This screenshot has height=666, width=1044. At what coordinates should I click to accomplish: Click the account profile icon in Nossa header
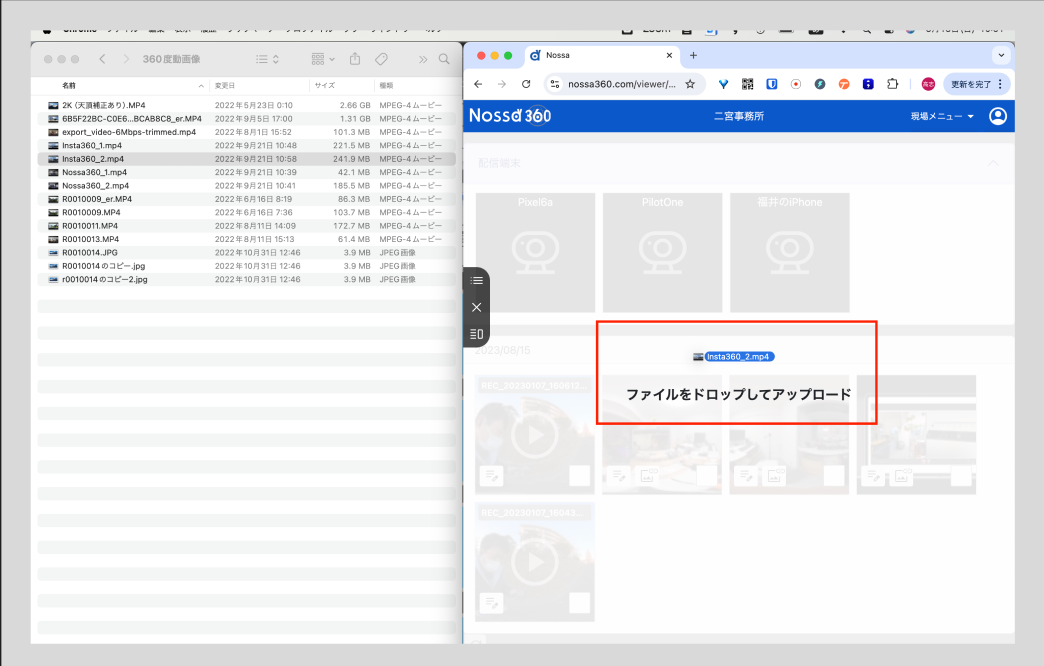point(997,116)
